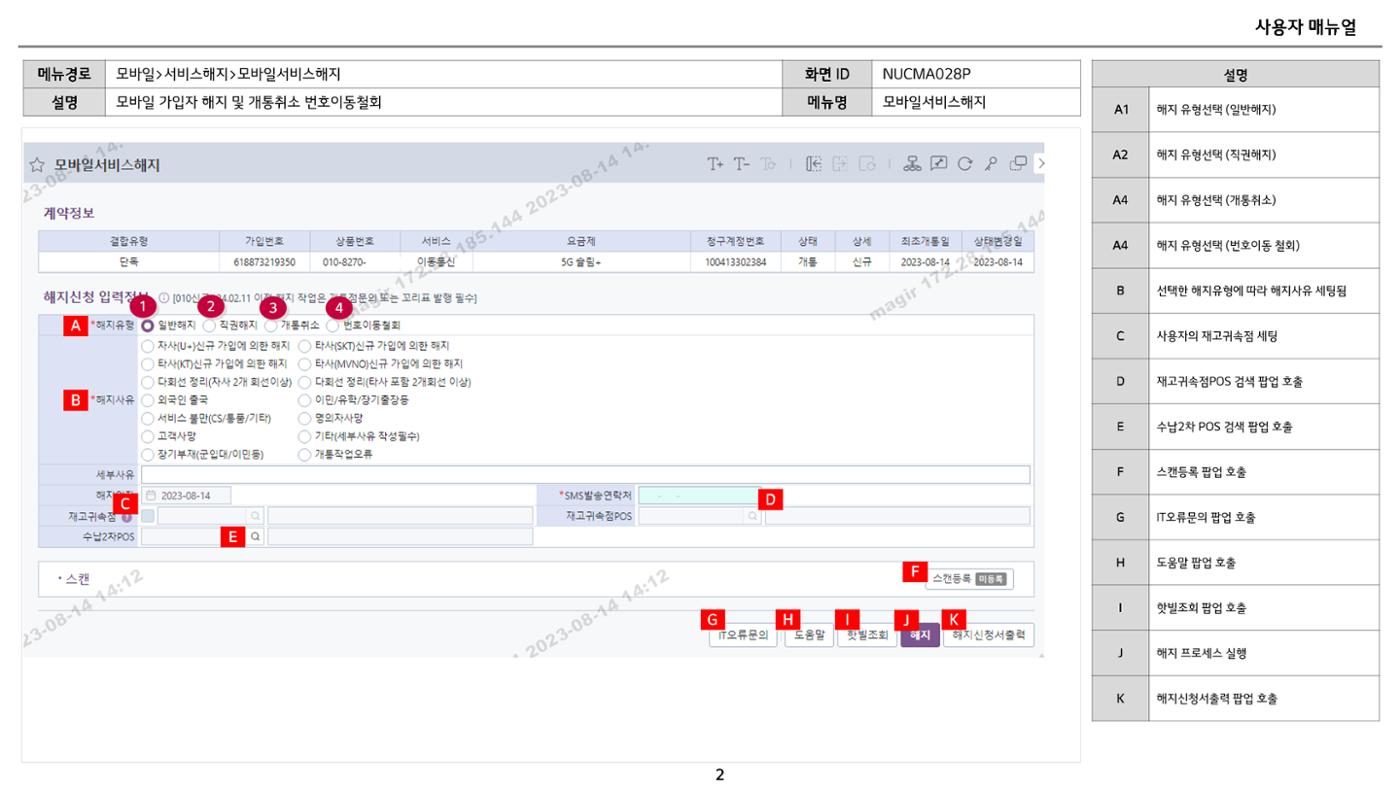The image size is (1400, 788).
Task: Click the 최초개통일 column header
Action: click(x=925, y=242)
